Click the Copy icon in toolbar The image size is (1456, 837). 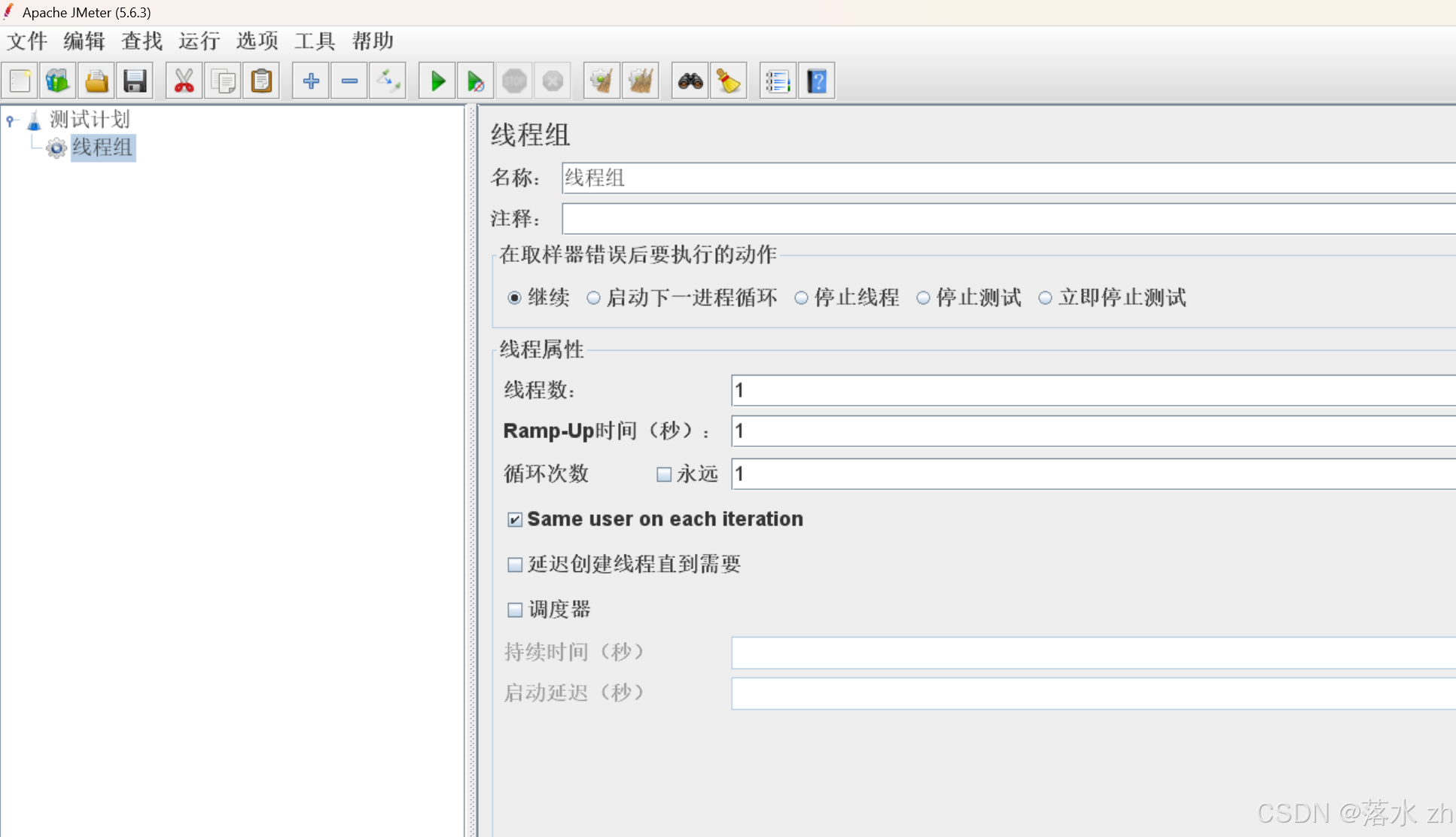click(x=223, y=81)
